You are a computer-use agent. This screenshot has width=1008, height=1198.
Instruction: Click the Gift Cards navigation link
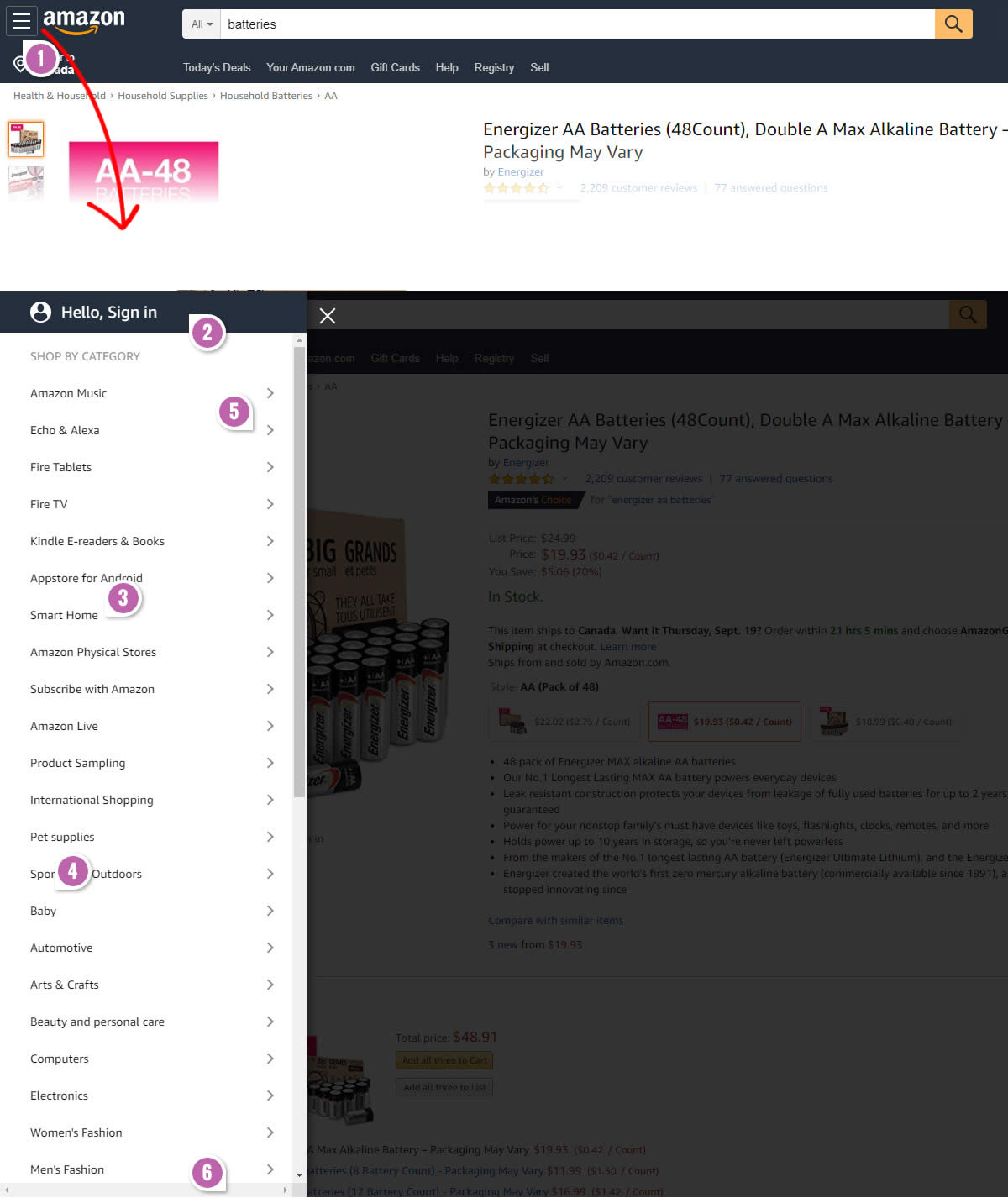pos(395,67)
